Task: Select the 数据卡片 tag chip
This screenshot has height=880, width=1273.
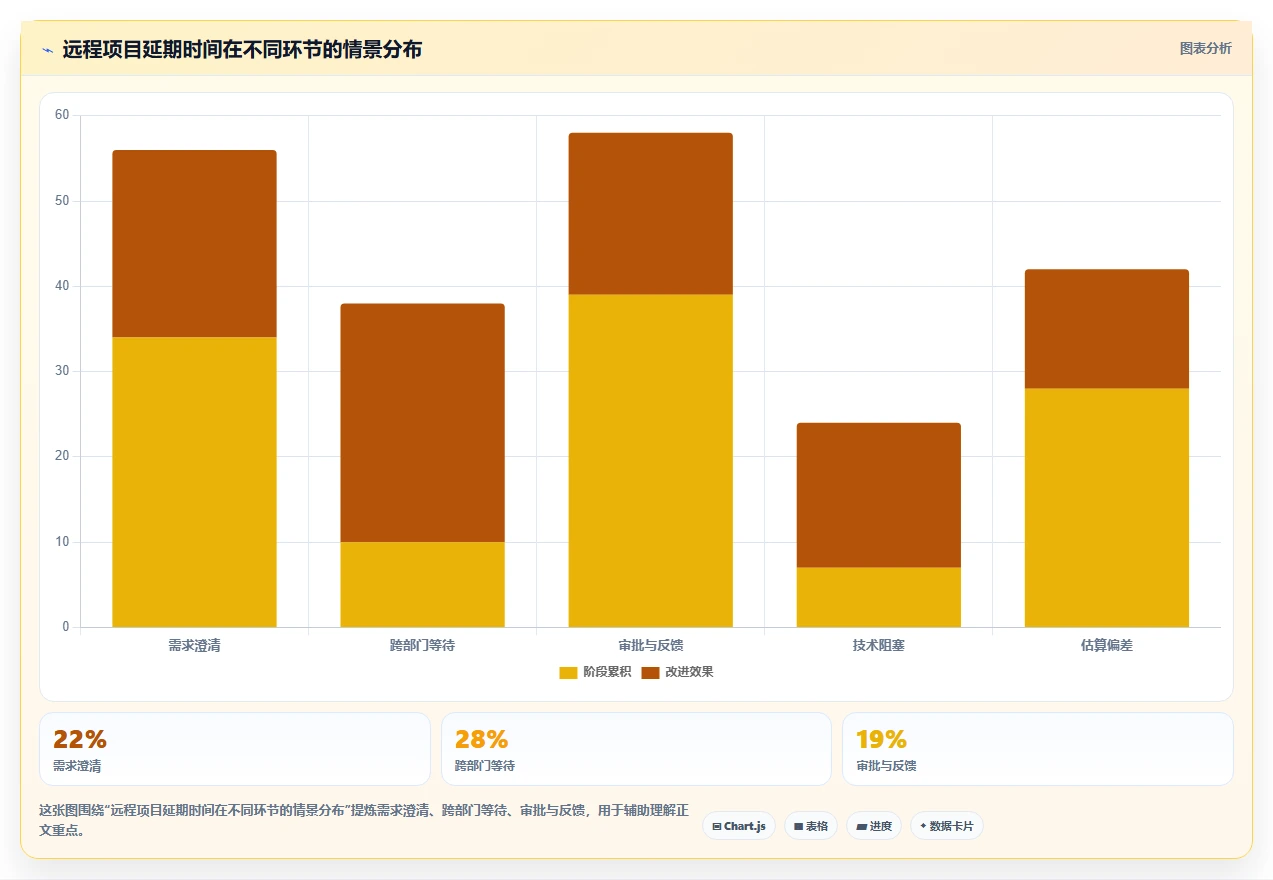Action: pos(947,826)
